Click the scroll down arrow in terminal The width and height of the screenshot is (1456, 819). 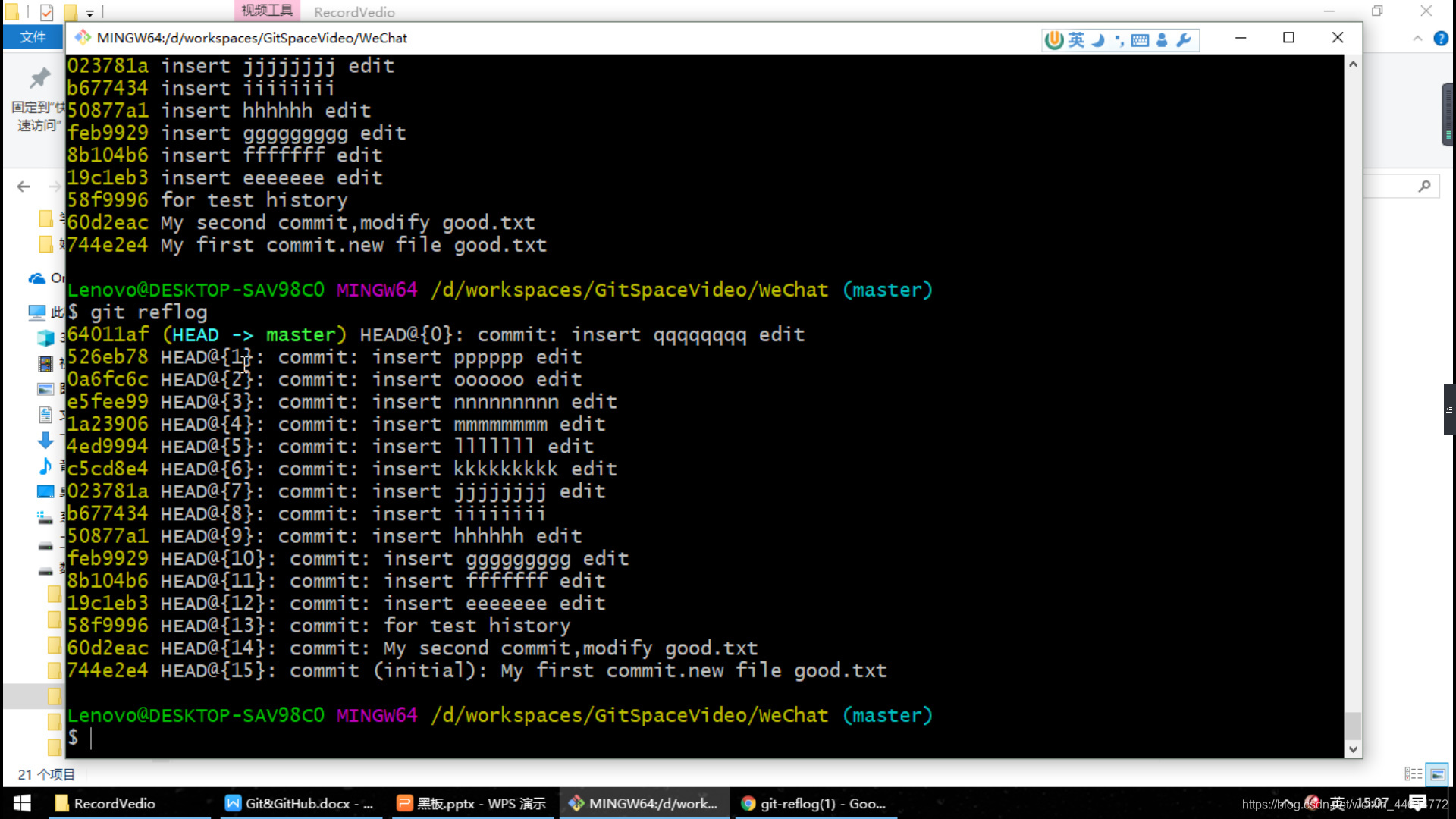[x=1353, y=749]
